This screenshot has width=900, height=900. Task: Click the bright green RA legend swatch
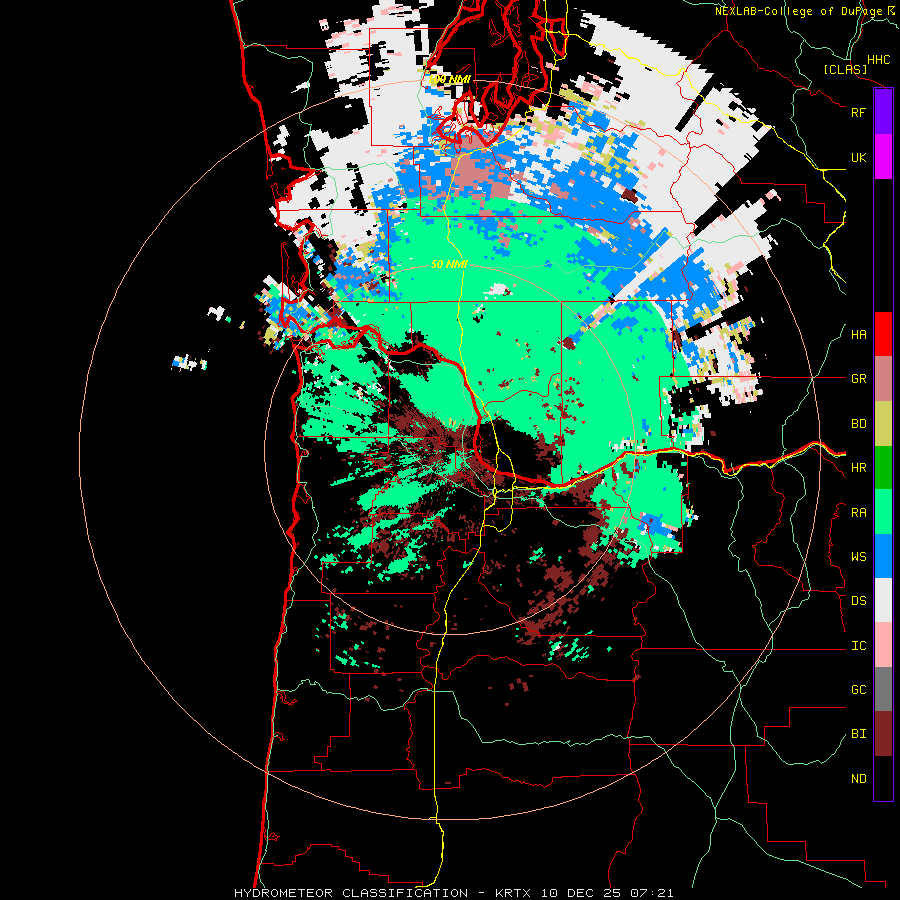coord(883,512)
